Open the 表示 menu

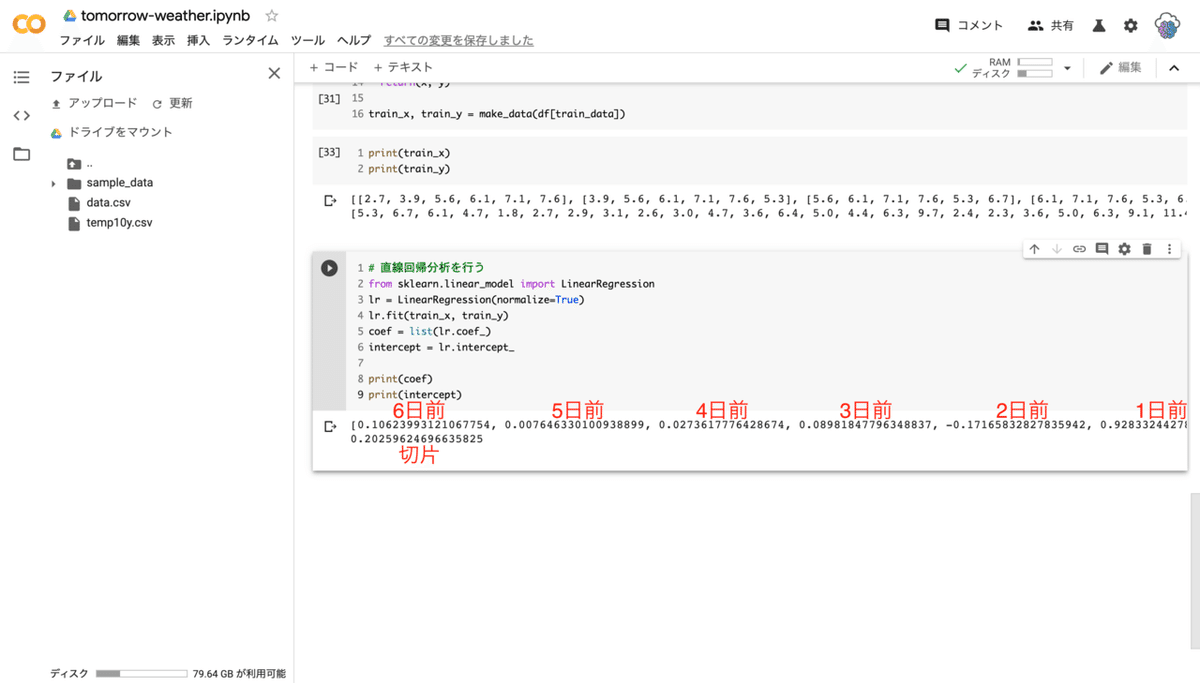coord(163,41)
